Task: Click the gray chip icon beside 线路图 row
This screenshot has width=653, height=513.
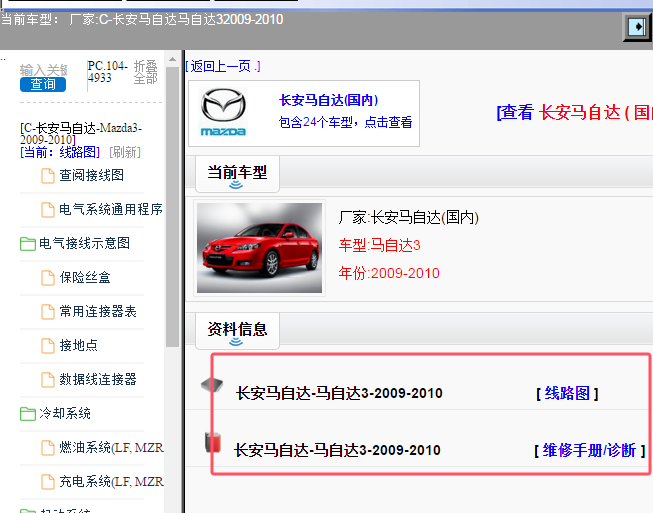Action: click(212, 385)
